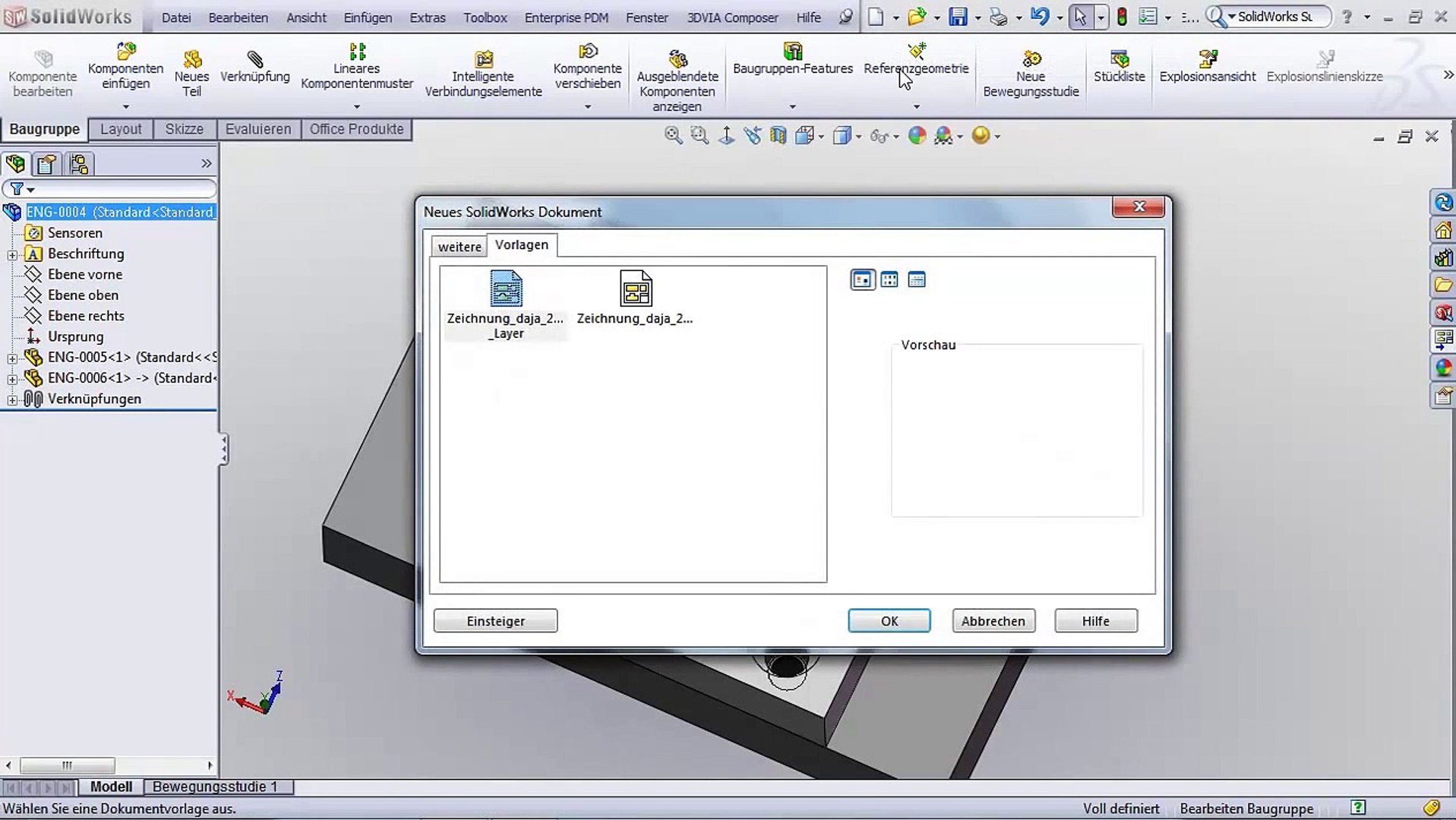Click the undo icon in top toolbar
This screenshot has width=1456, height=820.
click(1040, 17)
